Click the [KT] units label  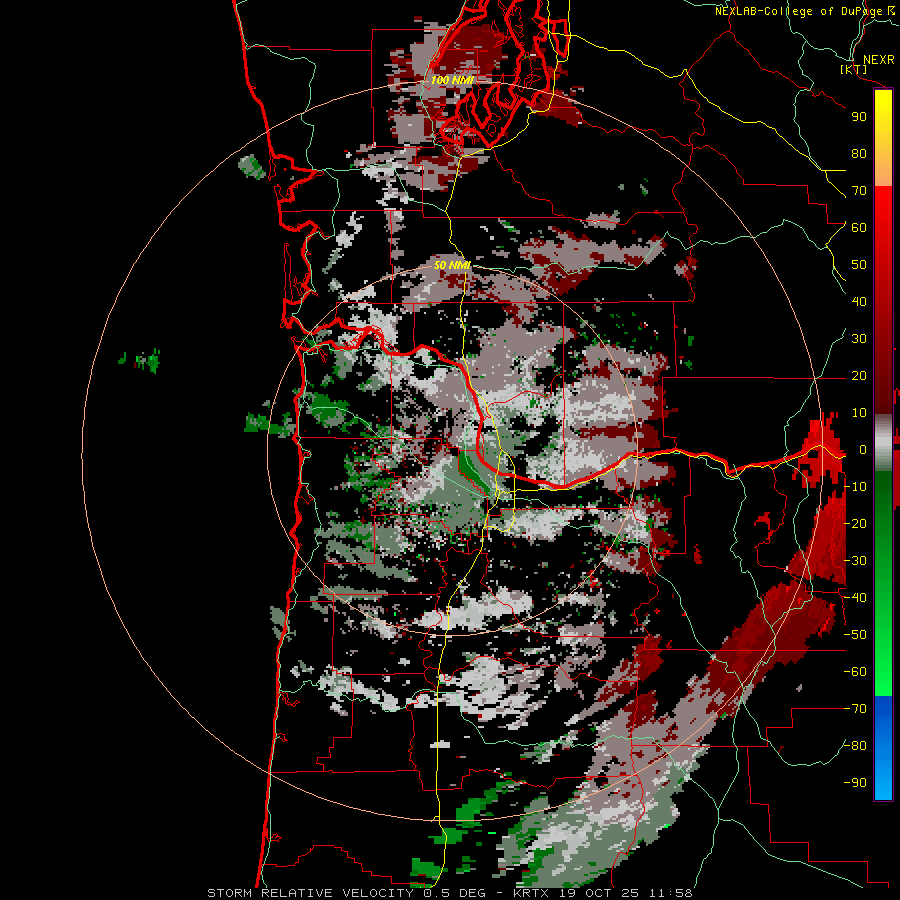[854, 69]
